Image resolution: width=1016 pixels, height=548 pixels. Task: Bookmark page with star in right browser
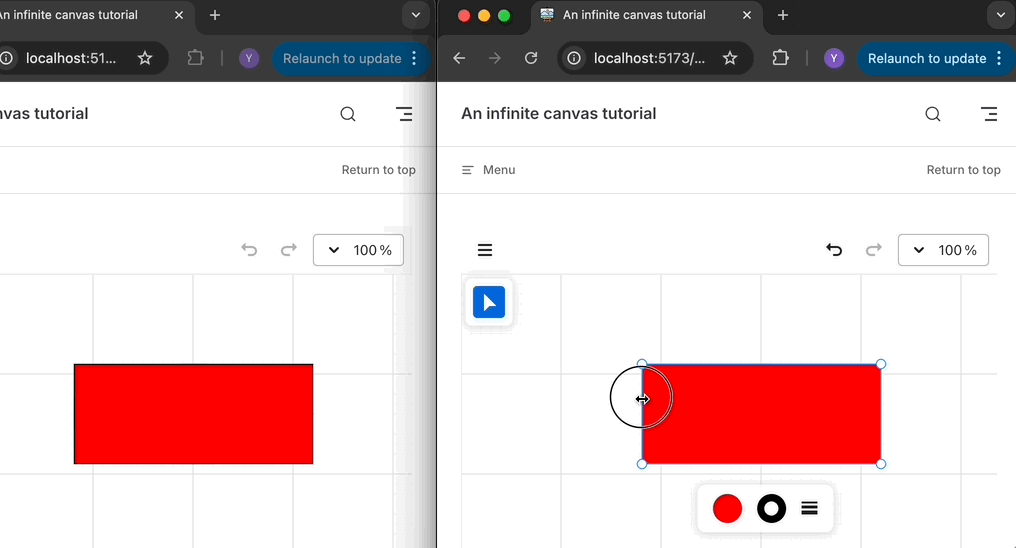click(730, 58)
